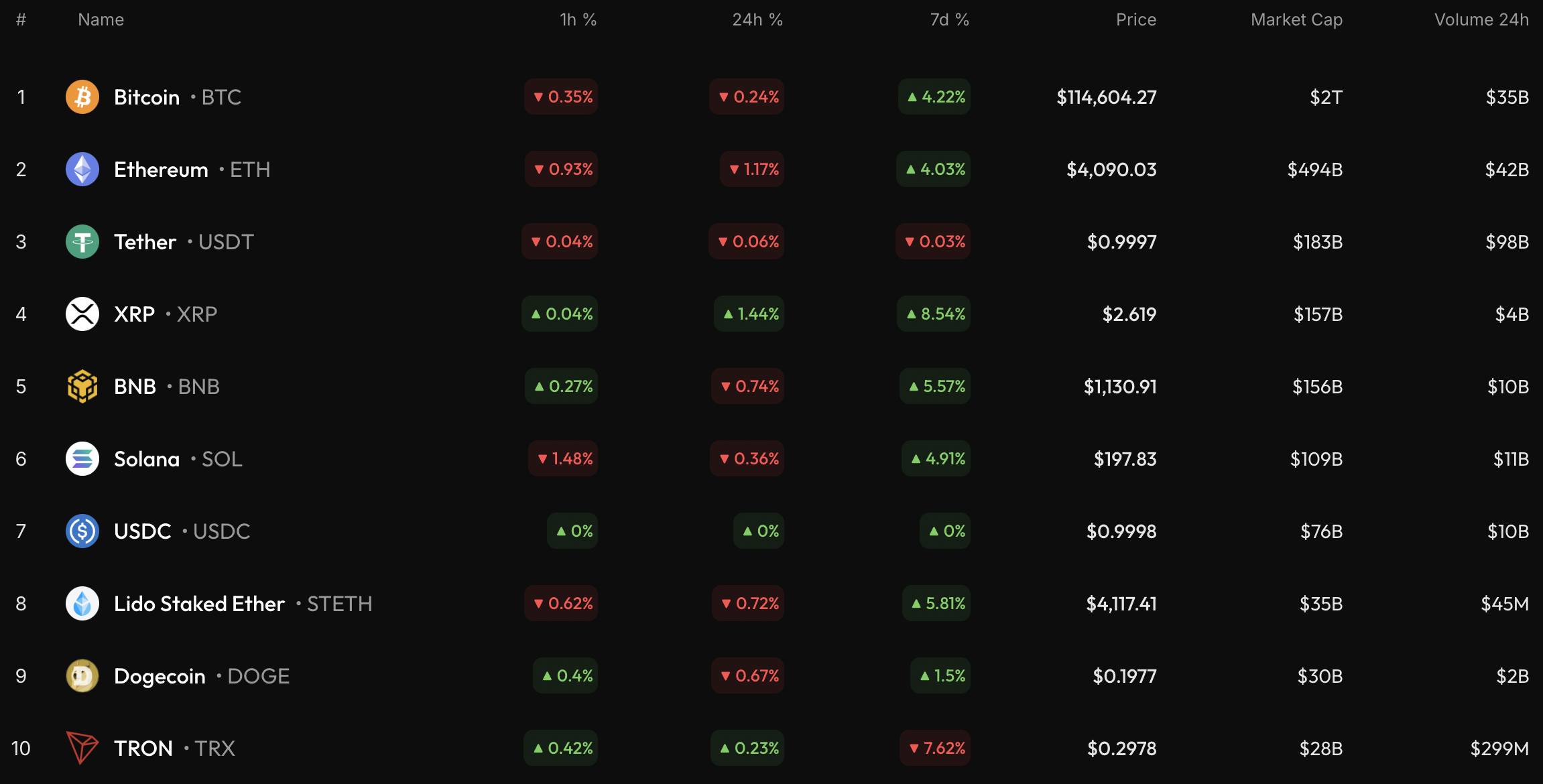Sort by the Market Cap column header

1296,20
